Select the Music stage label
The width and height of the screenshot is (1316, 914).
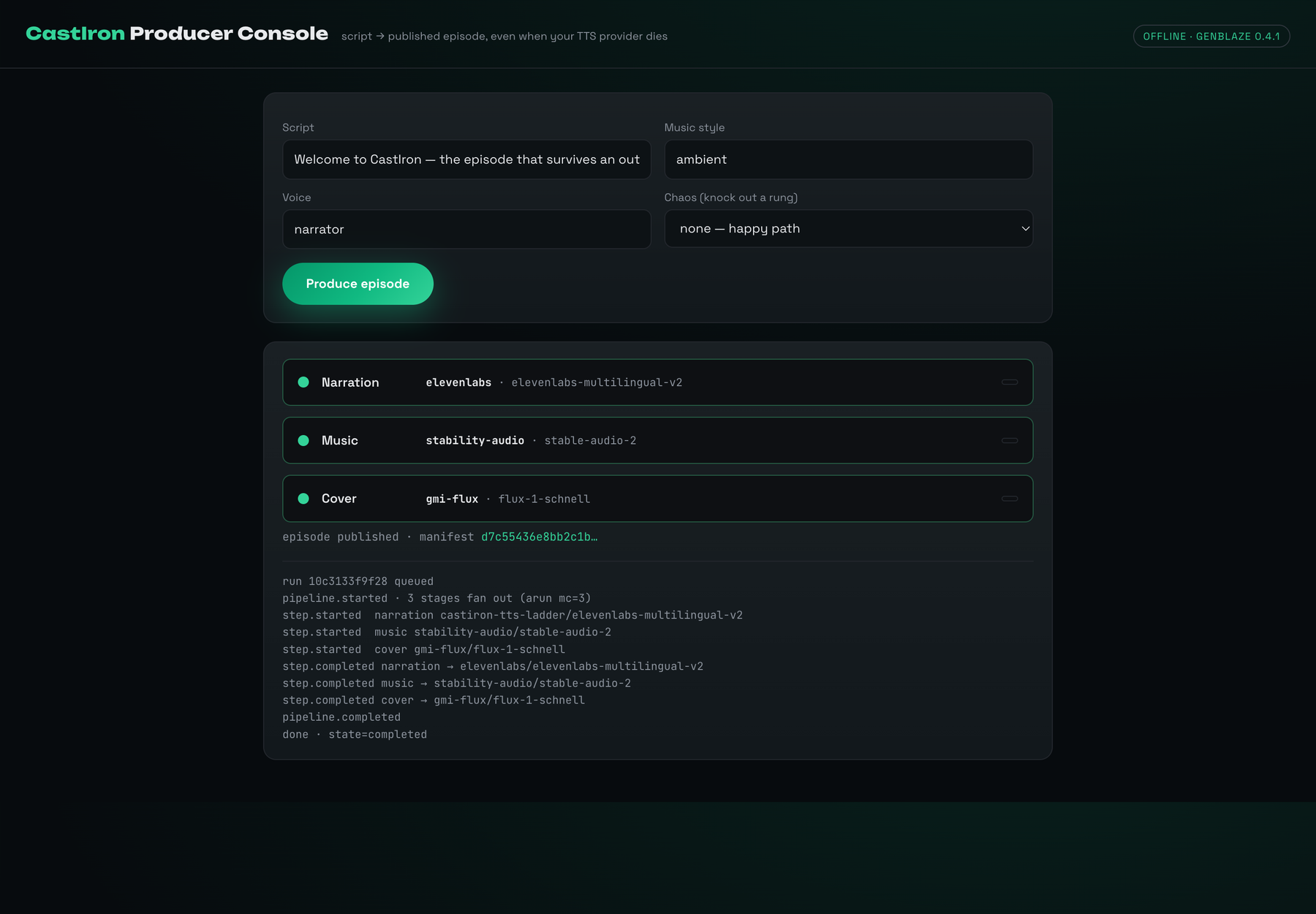pyautogui.click(x=340, y=440)
